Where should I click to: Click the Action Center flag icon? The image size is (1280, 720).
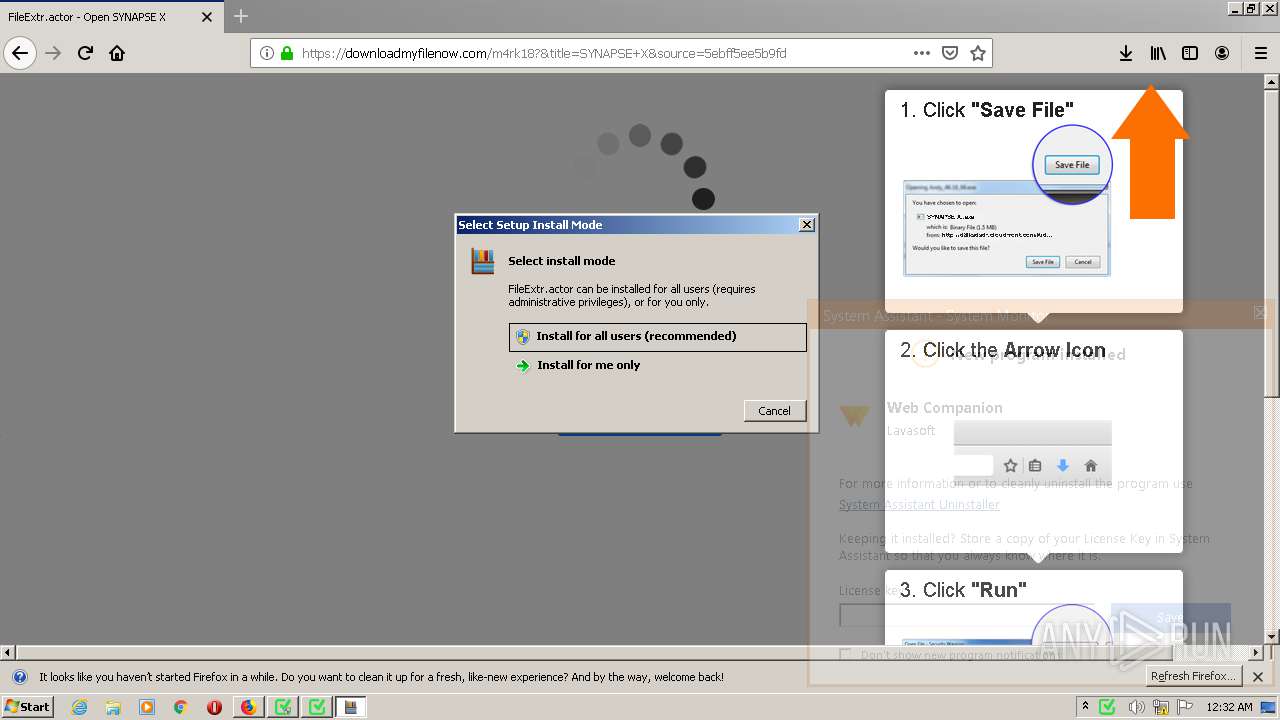pyautogui.click(x=1186, y=707)
